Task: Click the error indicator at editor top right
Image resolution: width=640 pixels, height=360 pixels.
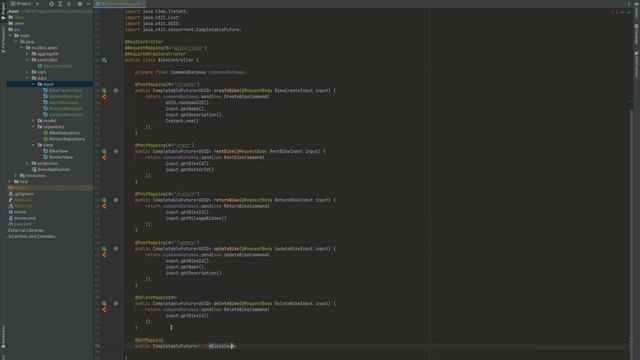Action: coord(614,12)
